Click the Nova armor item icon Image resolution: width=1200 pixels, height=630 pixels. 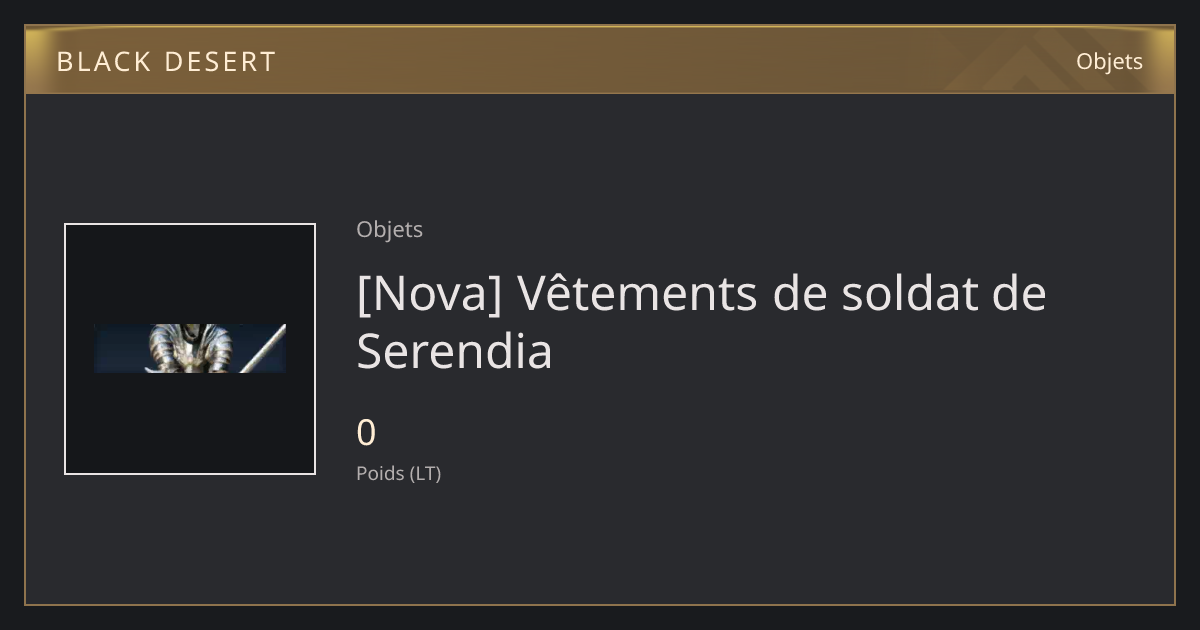click(190, 348)
